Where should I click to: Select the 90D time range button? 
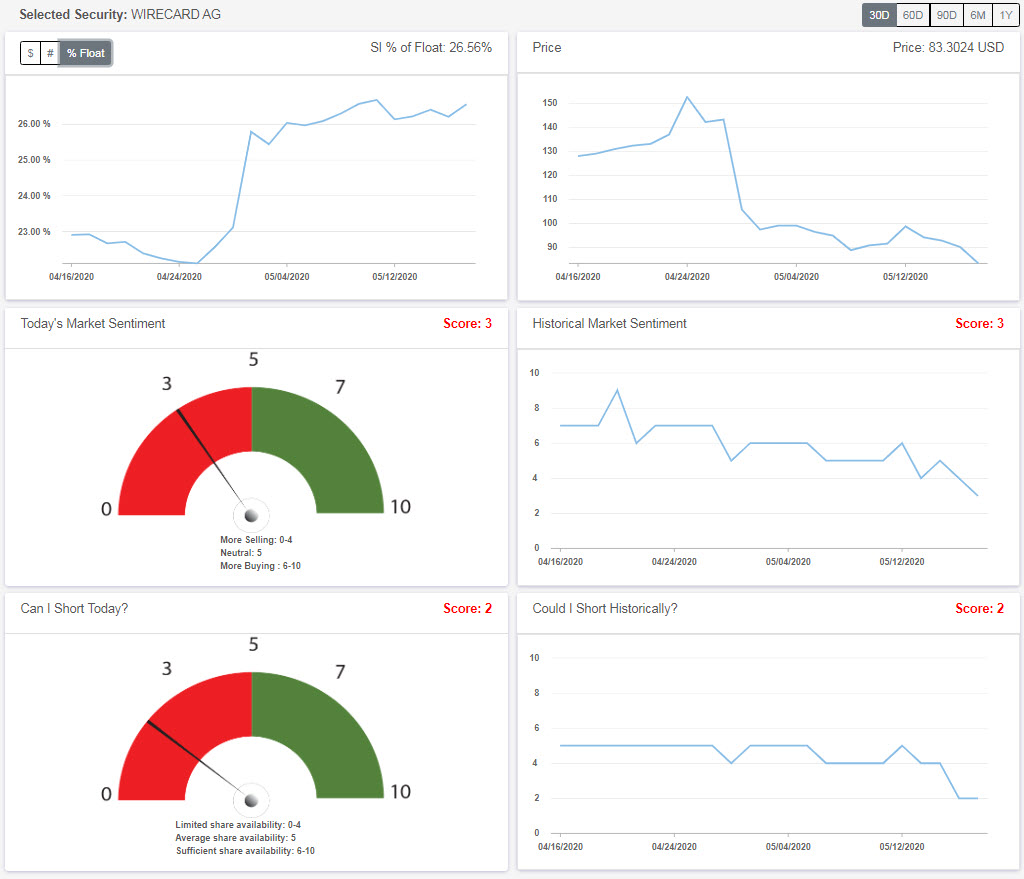946,15
